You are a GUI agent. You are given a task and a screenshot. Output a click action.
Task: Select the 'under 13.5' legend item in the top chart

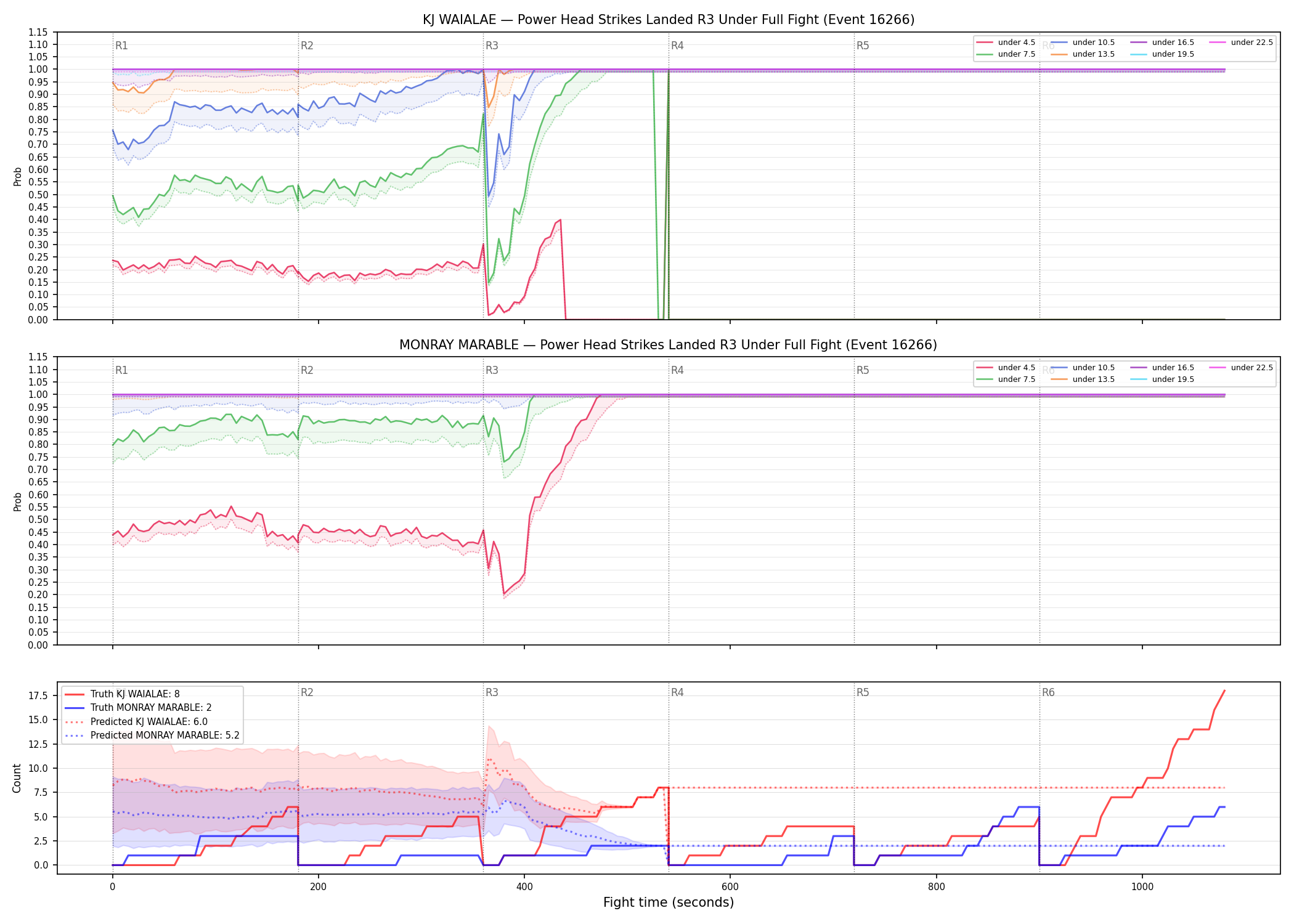(1083, 54)
